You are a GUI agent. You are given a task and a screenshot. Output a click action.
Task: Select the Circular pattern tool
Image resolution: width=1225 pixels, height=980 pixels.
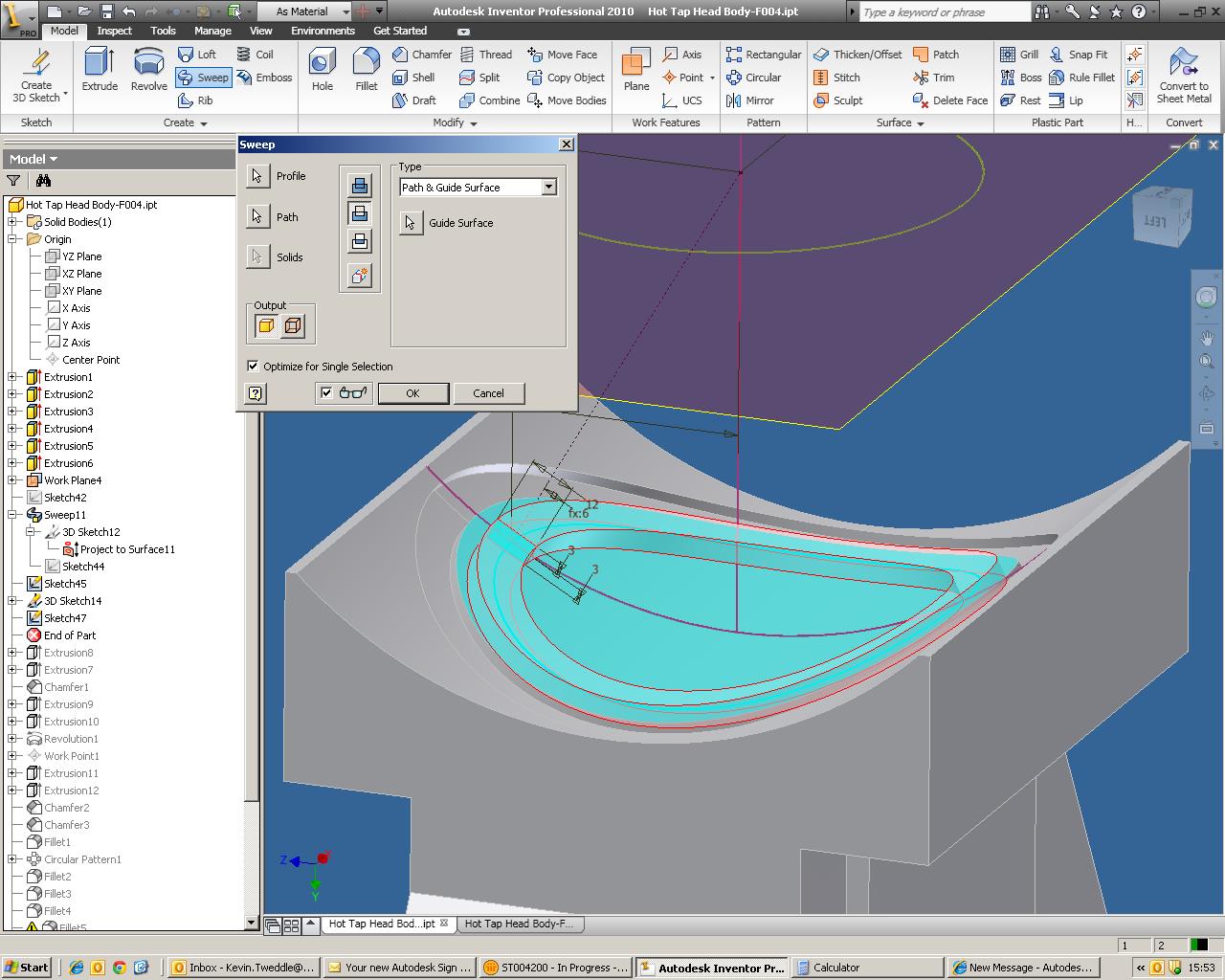point(753,78)
